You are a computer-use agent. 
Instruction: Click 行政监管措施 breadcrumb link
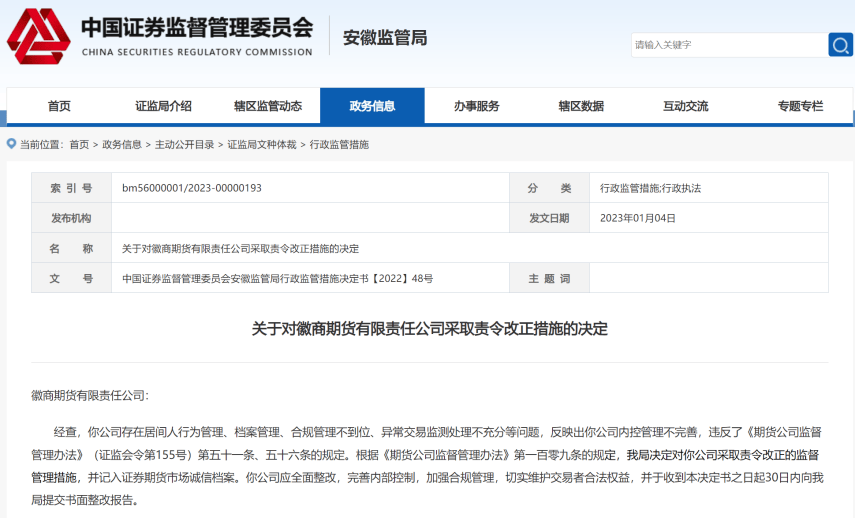pos(339,145)
